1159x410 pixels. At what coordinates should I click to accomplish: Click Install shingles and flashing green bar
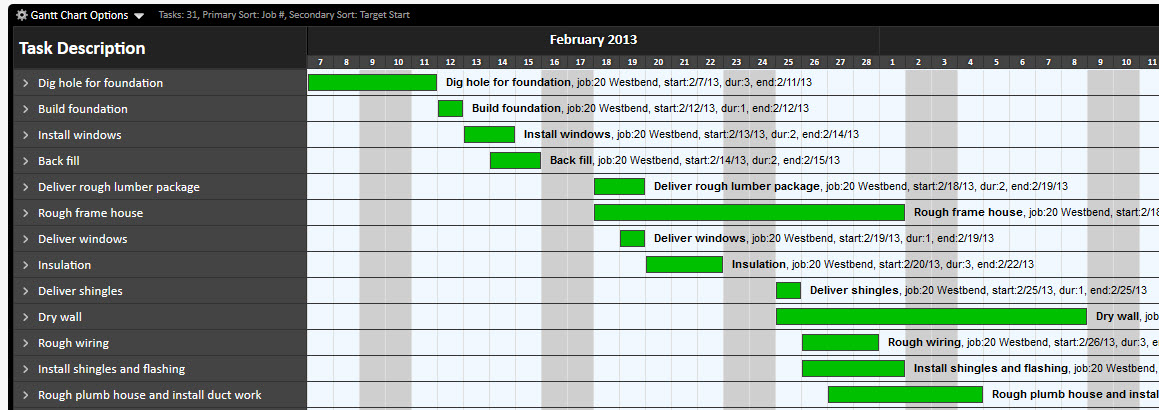point(854,368)
